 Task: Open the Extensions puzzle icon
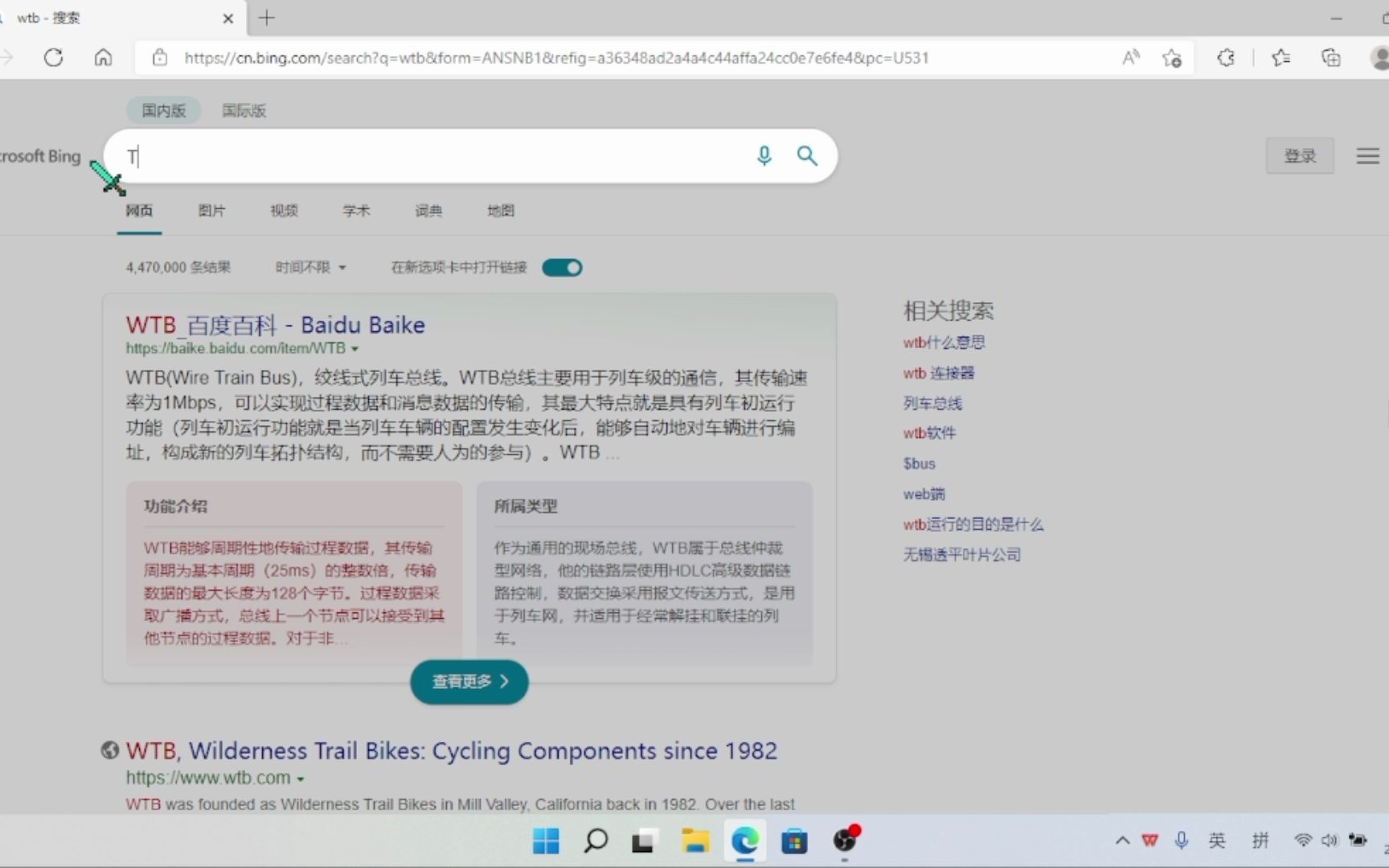1226,58
